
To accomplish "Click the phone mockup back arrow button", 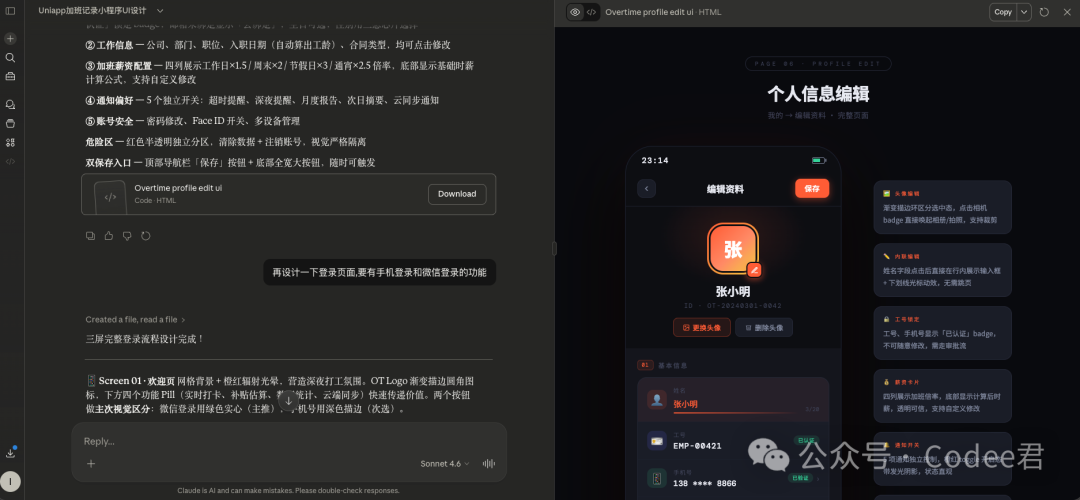I will pyautogui.click(x=646, y=189).
